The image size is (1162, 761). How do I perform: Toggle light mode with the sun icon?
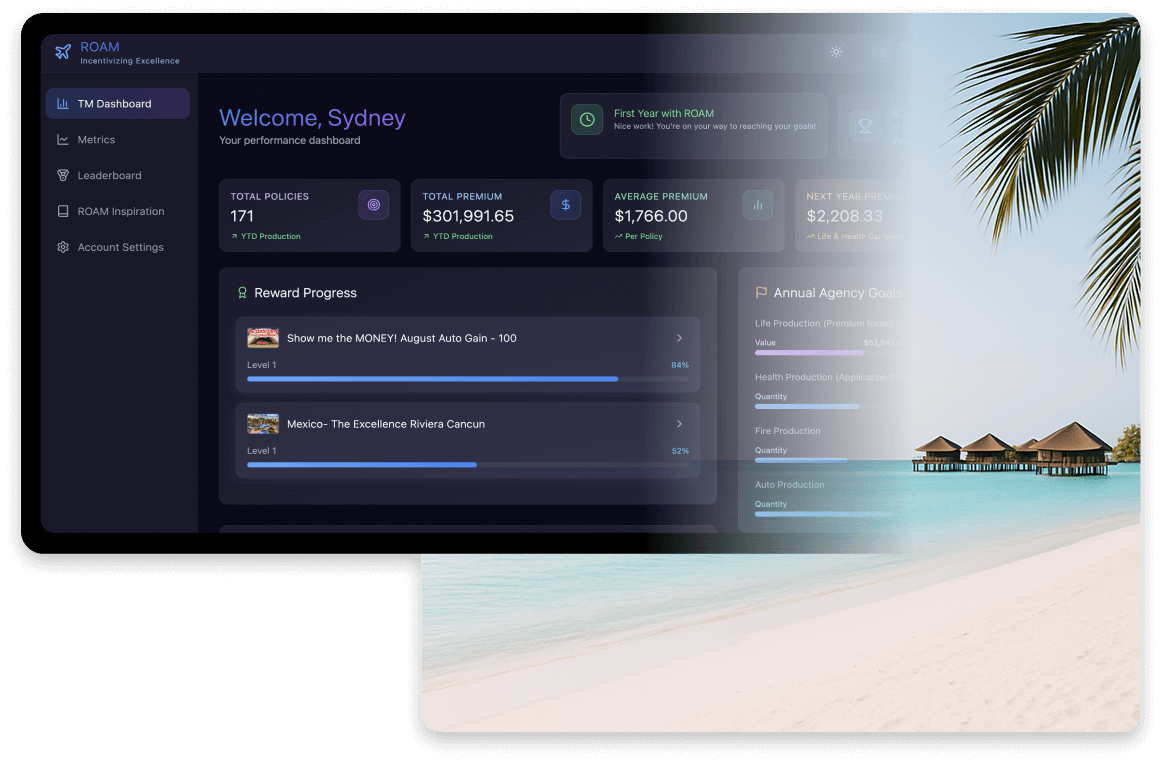(x=836, y=52)
